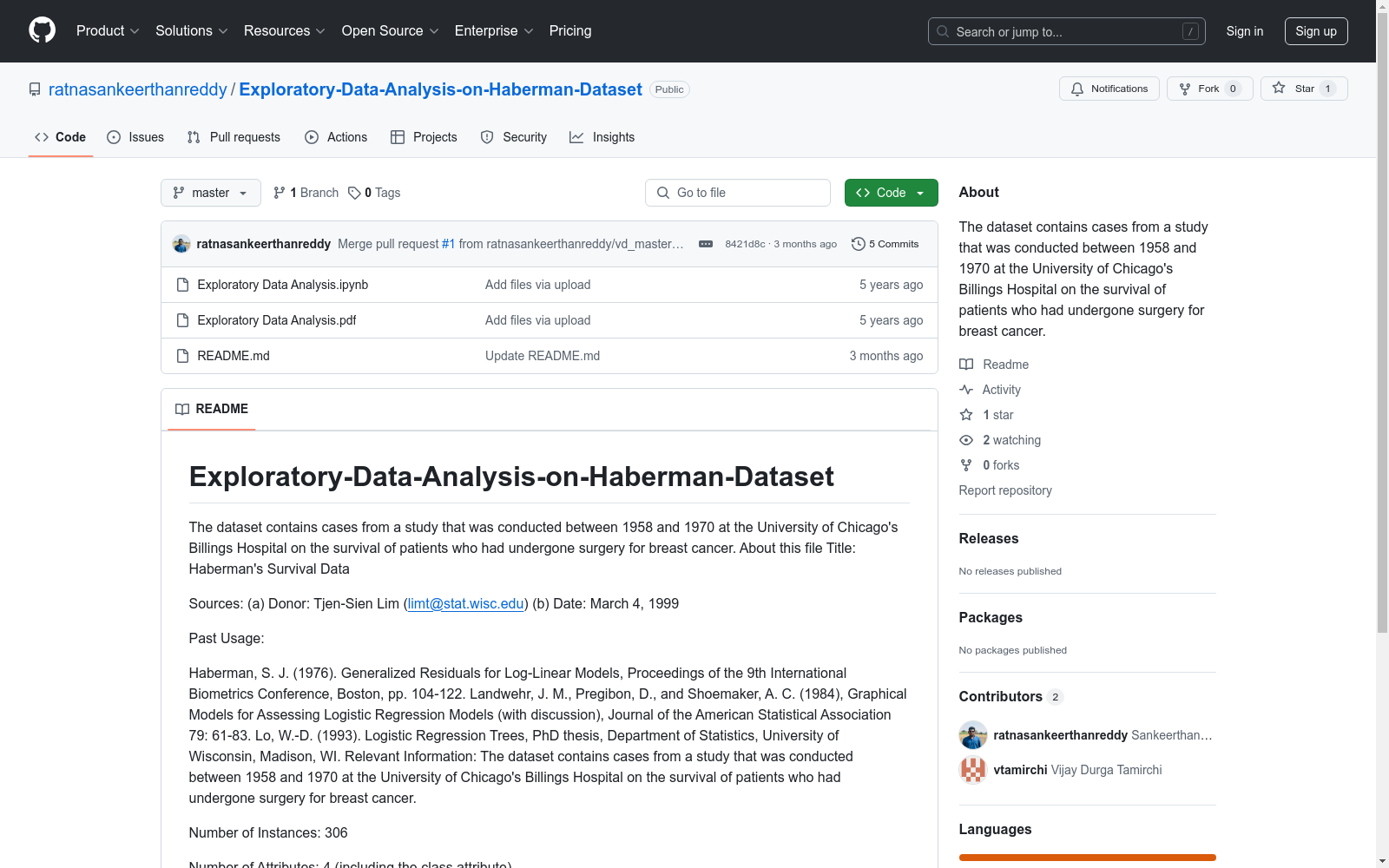Click the Sign up button
This screenshot has height=868, width=1389.
point(1316,31)
